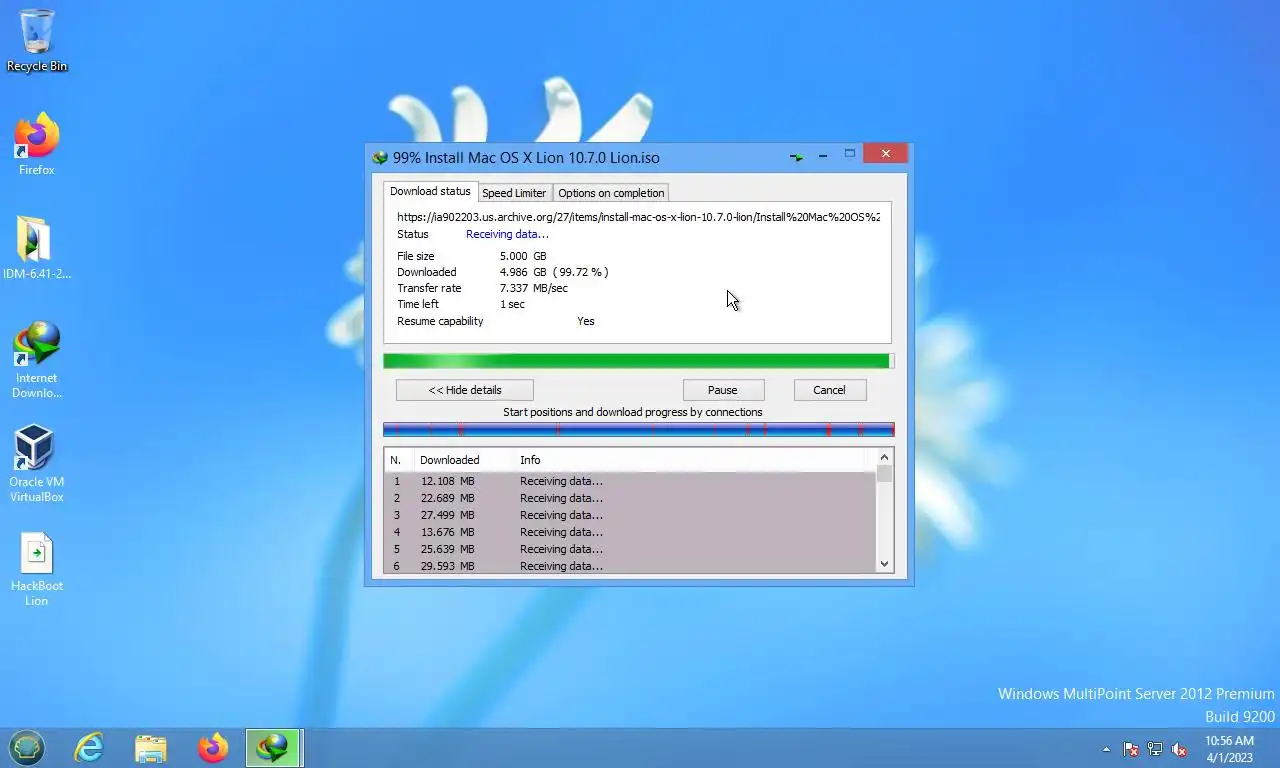
Task: Select IDM download taskbar button
Action: (274, 747)
